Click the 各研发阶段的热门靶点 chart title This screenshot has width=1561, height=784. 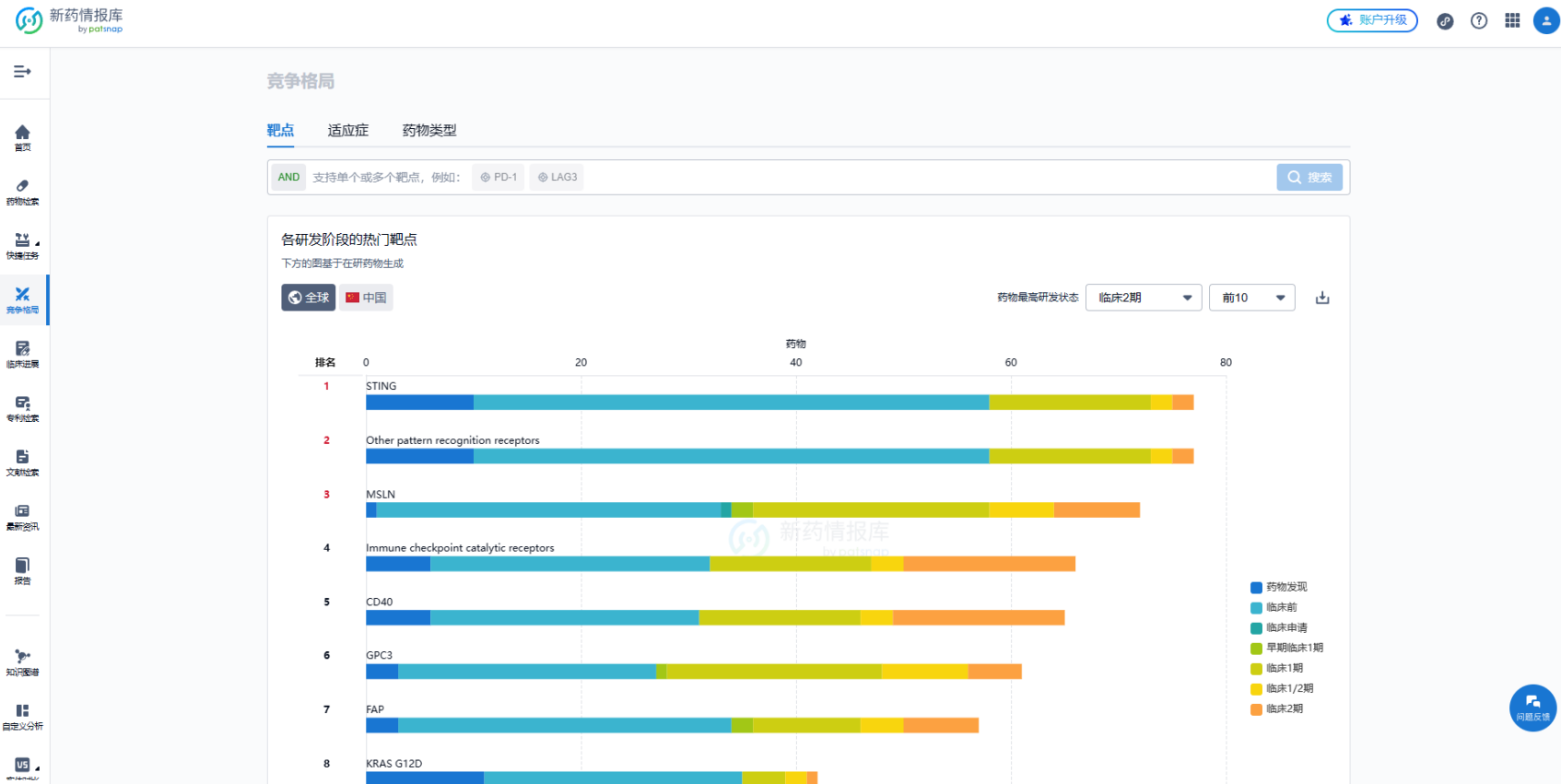(349, 240)
